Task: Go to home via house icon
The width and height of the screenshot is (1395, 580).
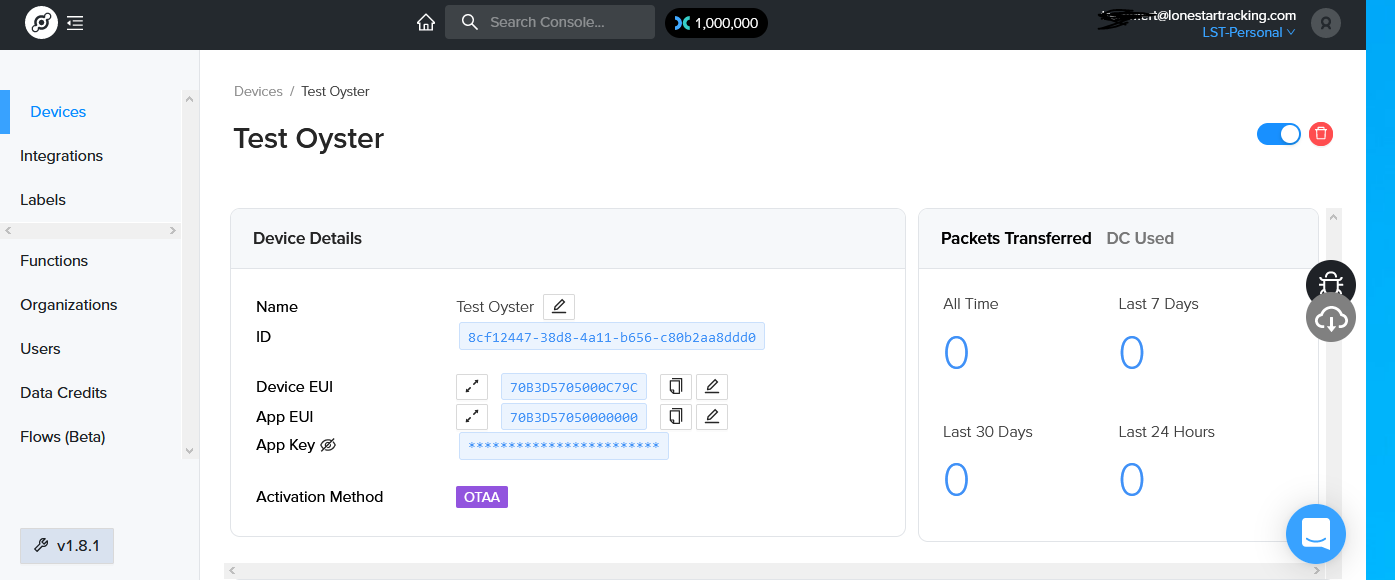Action: coord(426,22)
